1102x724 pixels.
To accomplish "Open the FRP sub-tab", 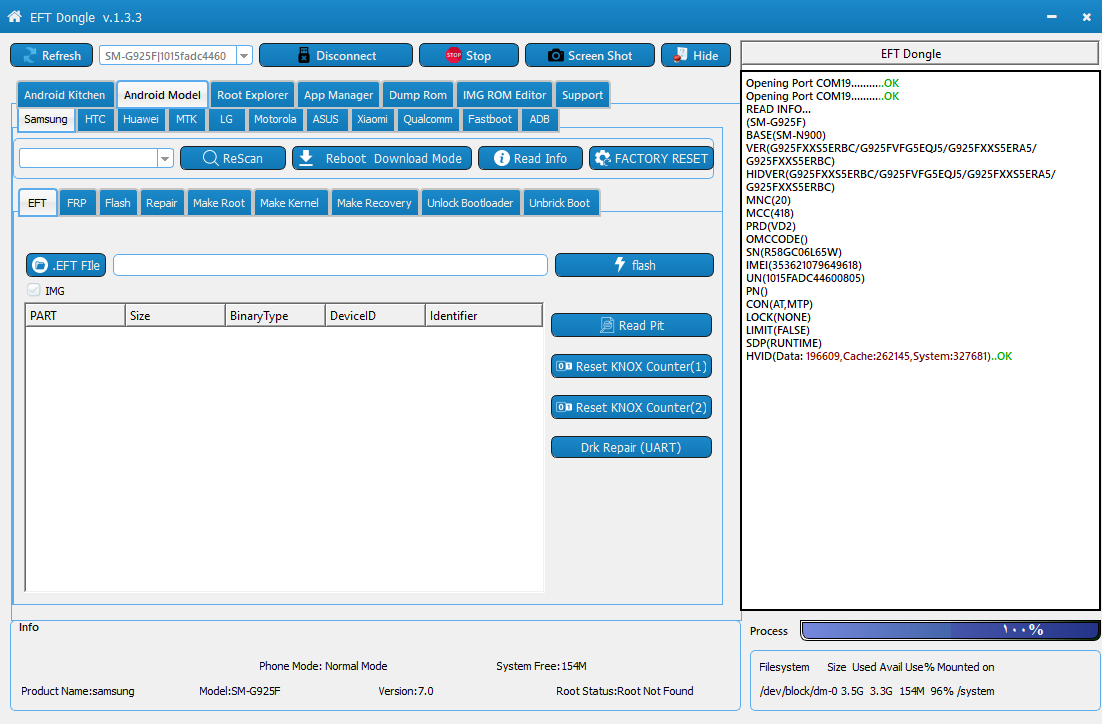I will [77, 203].
